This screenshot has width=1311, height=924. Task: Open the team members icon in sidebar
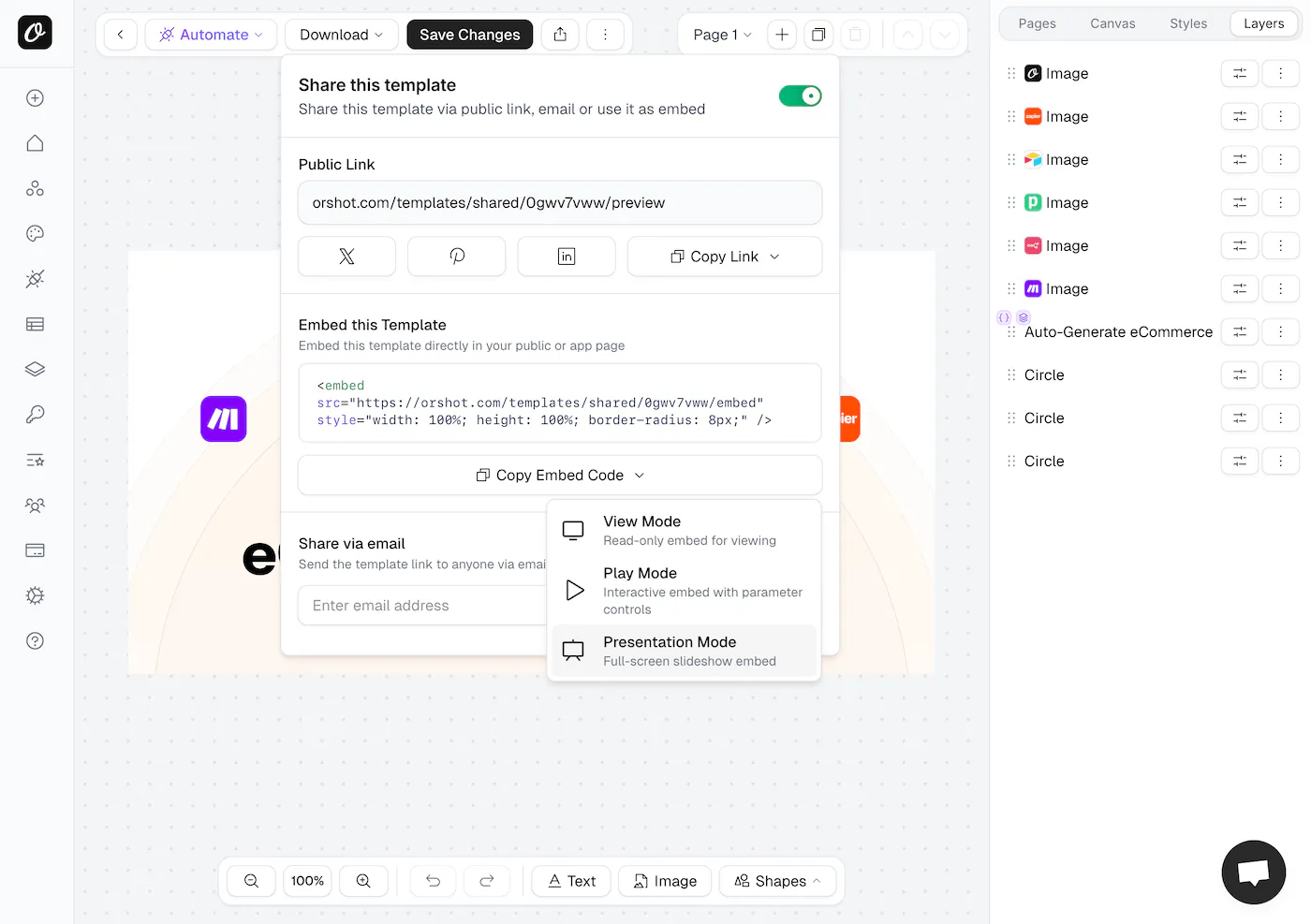pos(35,506)
